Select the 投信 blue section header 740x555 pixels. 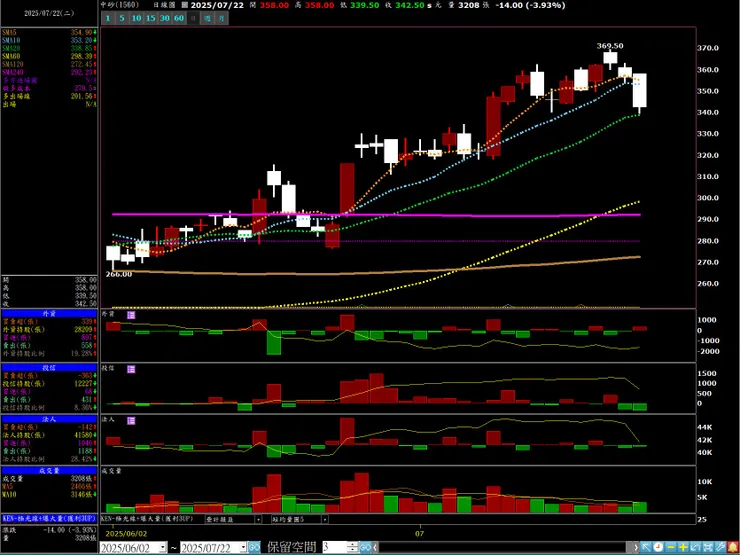click(49, 368)
